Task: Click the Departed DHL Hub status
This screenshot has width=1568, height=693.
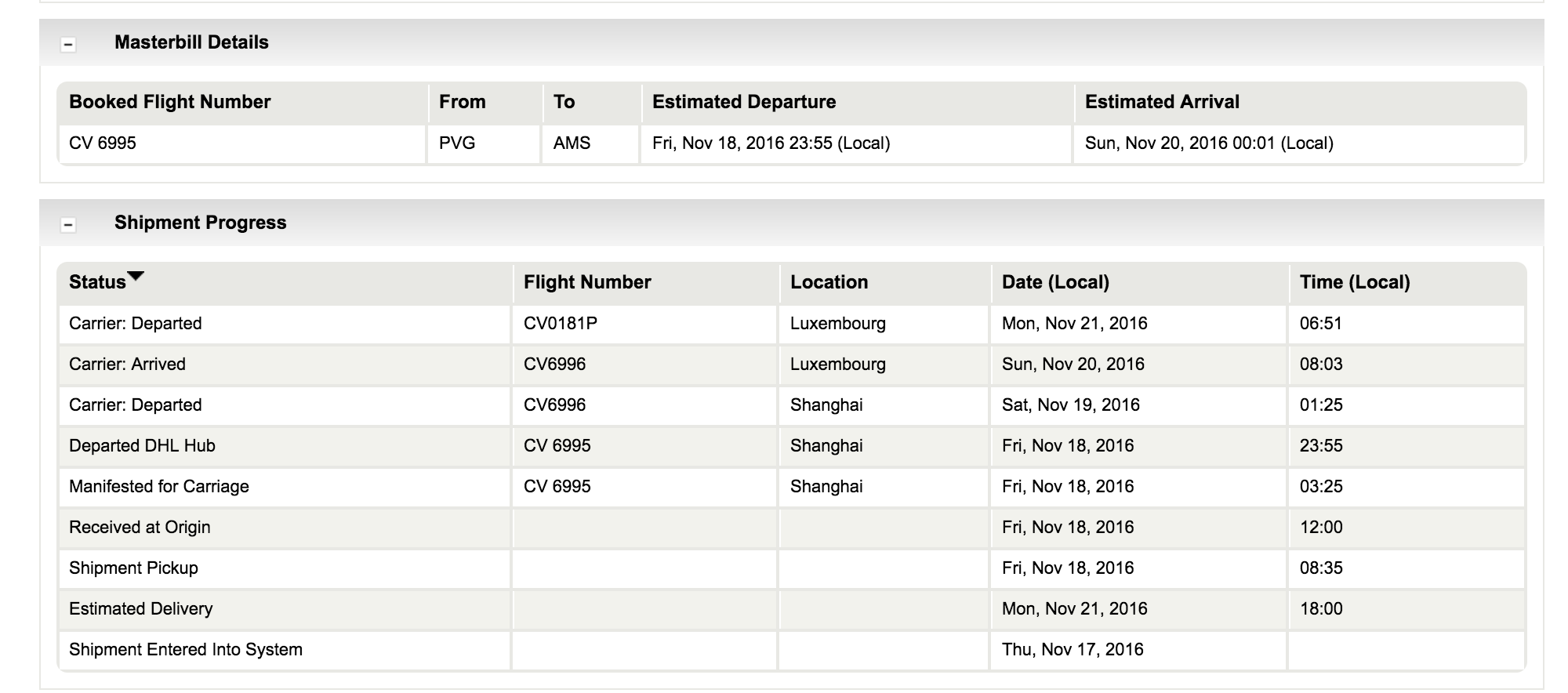Action: point(142,446)
